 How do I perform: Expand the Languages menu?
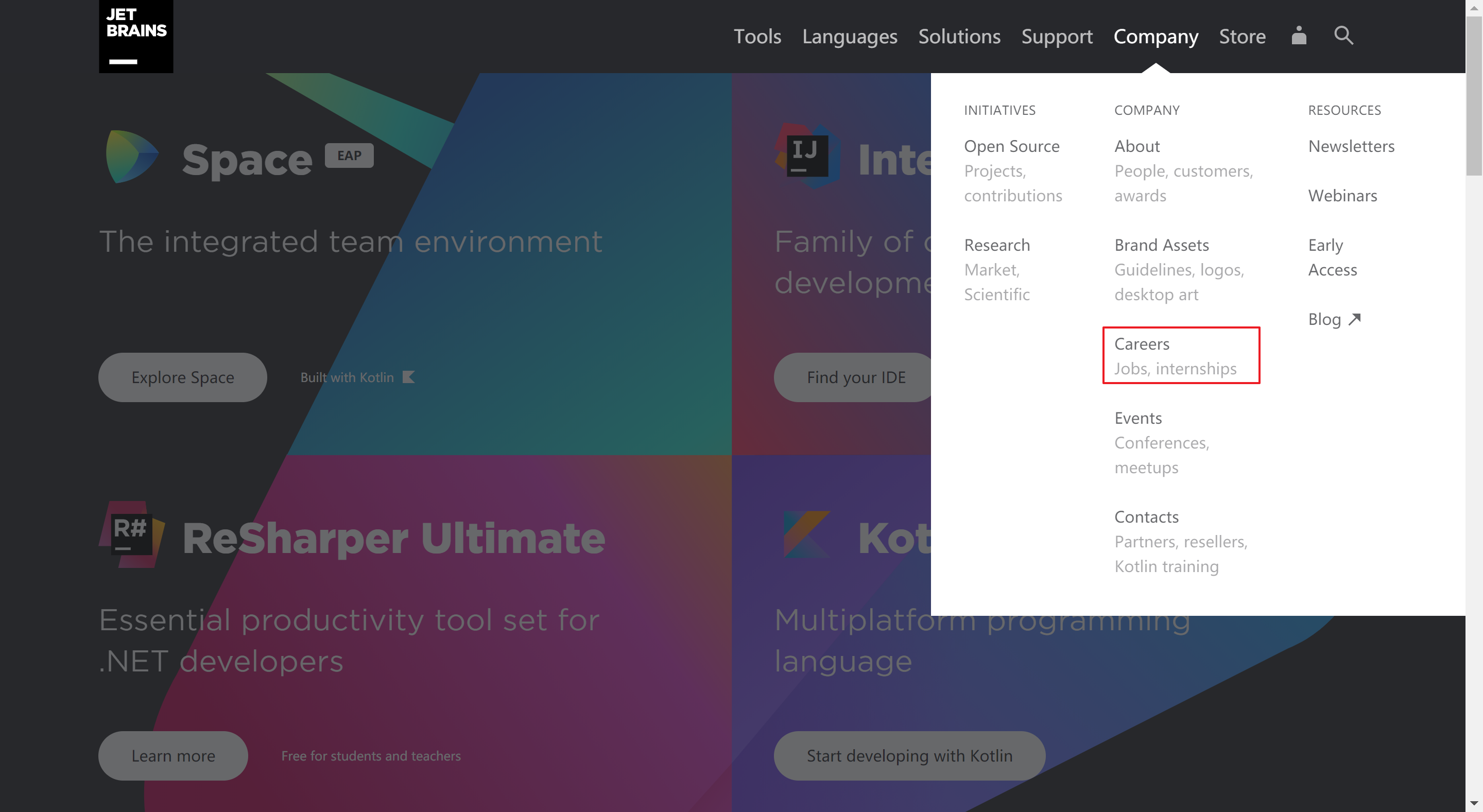click(850, 36)
